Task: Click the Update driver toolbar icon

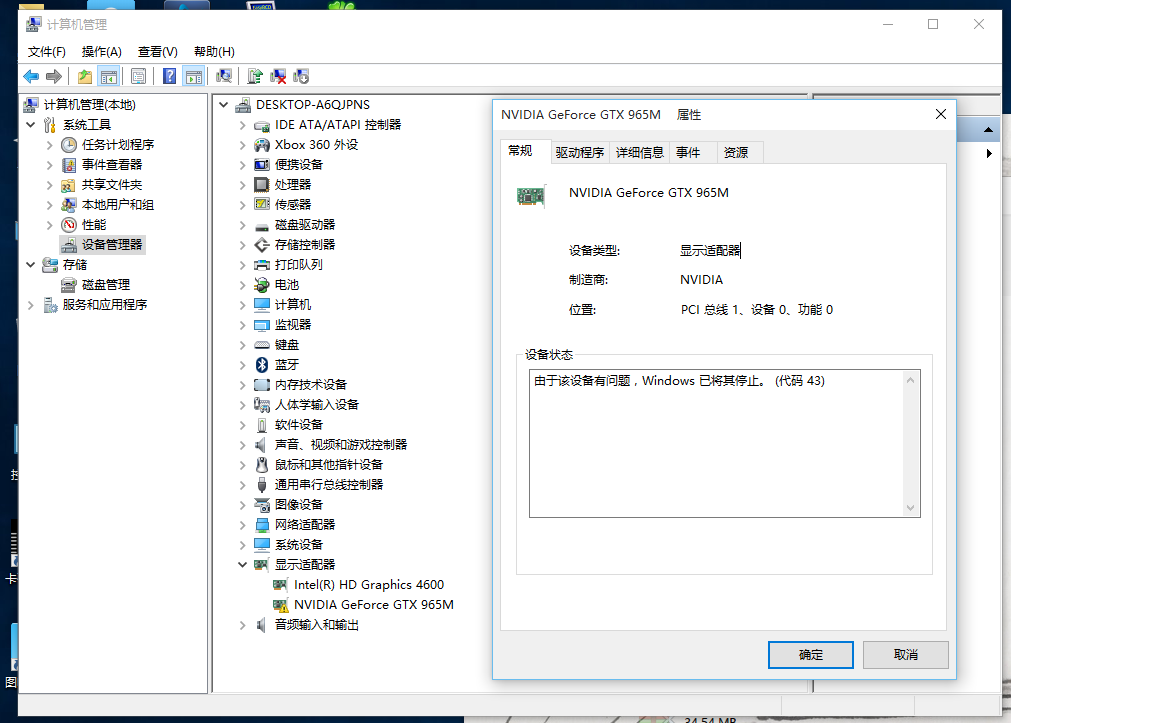Action: pos(255,76)
